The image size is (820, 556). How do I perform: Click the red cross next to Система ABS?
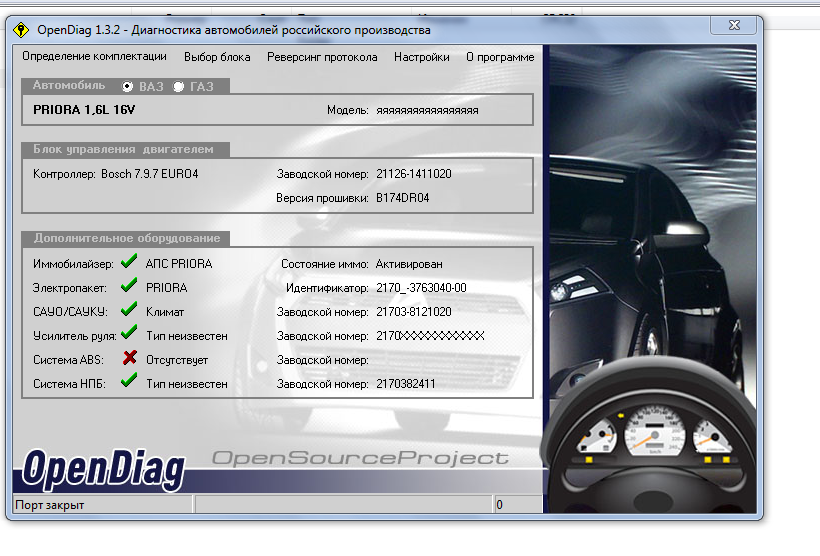(x=130, y=358)
